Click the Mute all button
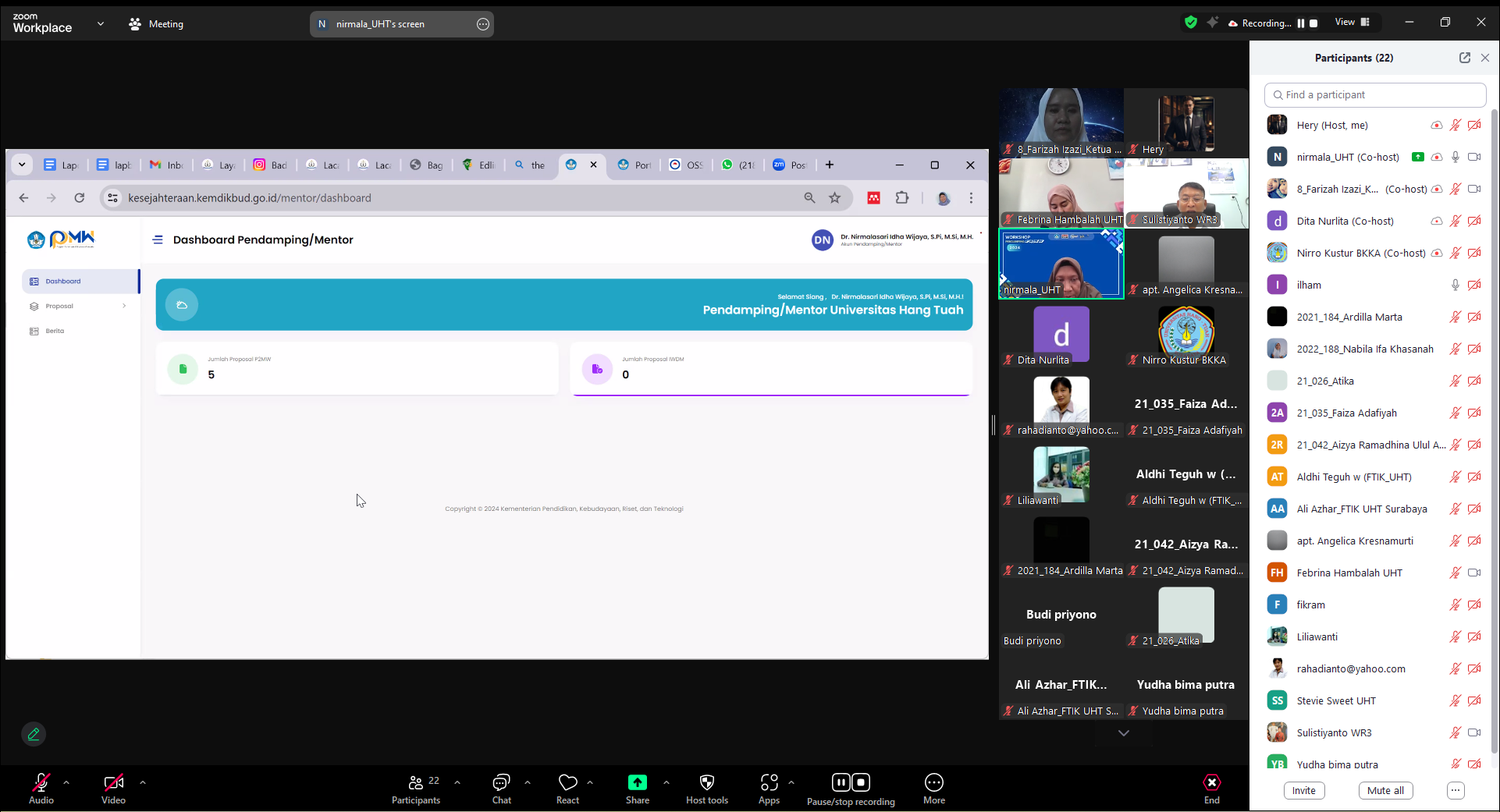Image resolution: width=1500 pixels, height=812 pixels. pyautogui.click(x=1385, y=790)
